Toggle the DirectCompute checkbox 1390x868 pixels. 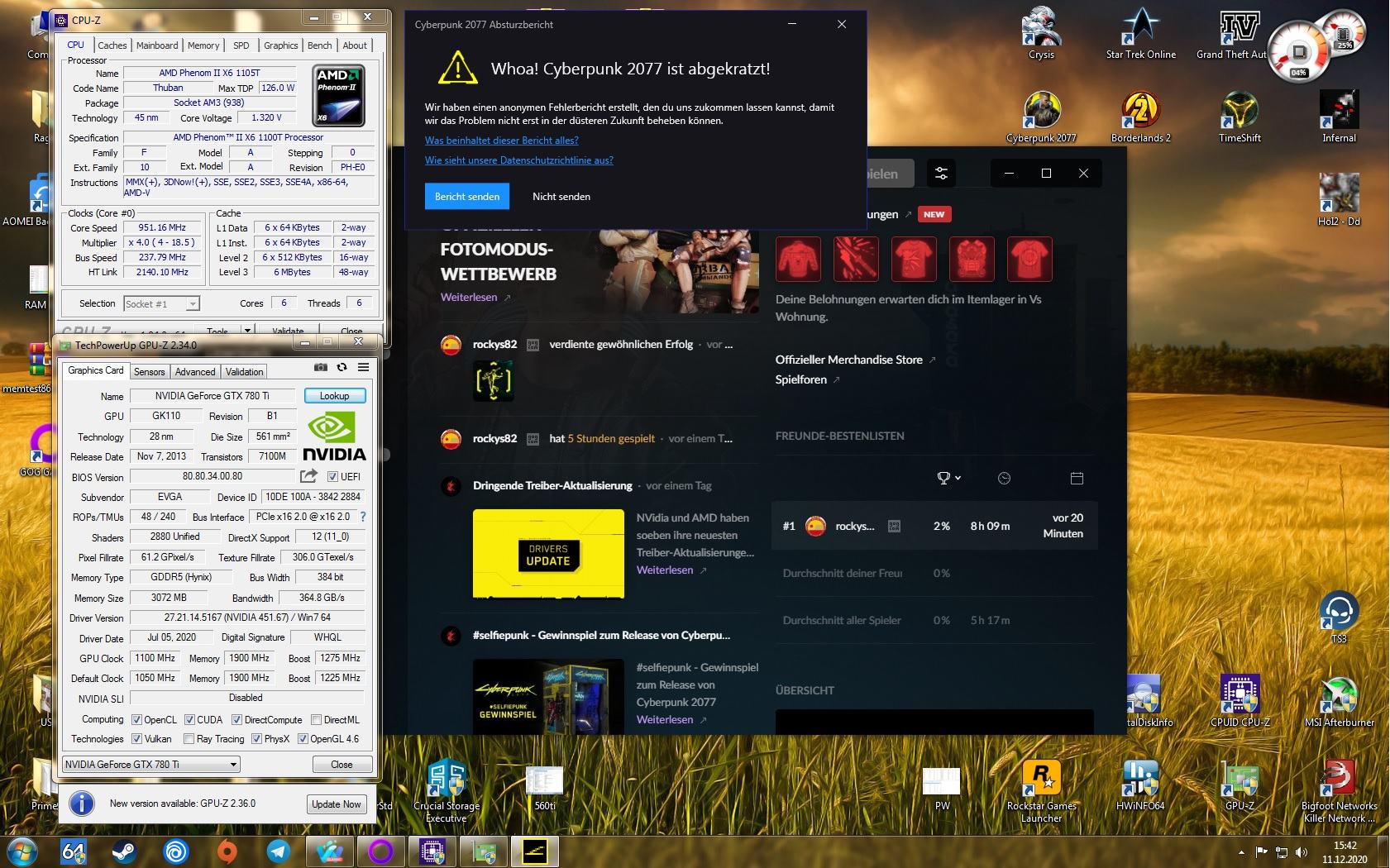[x=236, y=720]
